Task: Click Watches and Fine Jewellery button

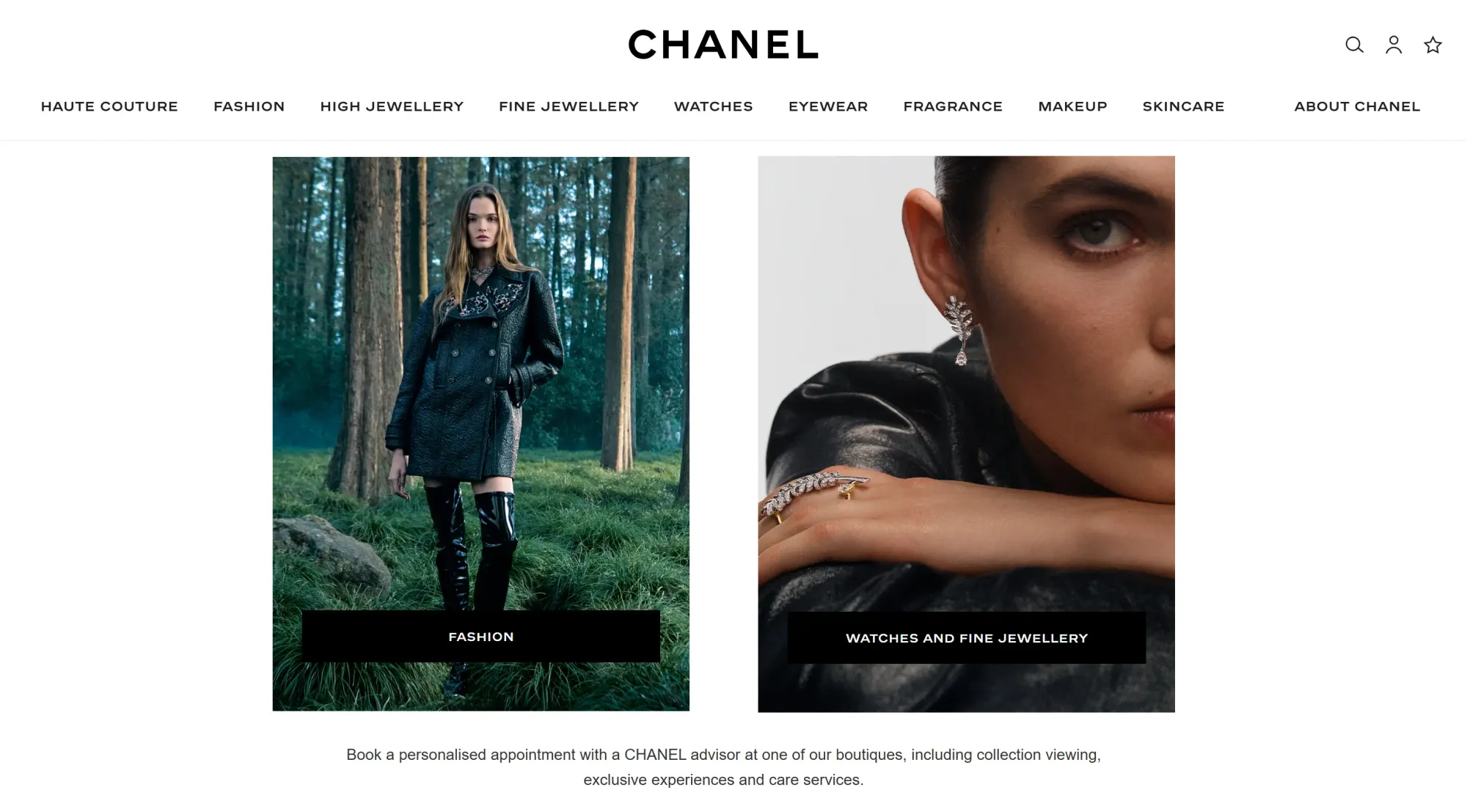Action: [967, 638]
